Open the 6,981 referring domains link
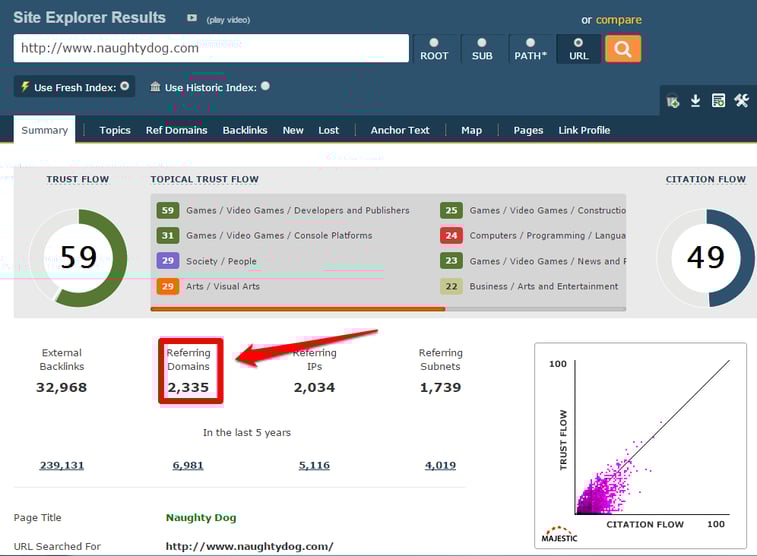 click(188, 465)
